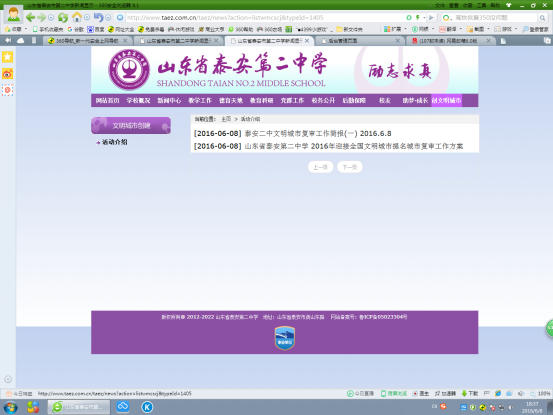Click the blue shield badge in footer

point(285,338)
